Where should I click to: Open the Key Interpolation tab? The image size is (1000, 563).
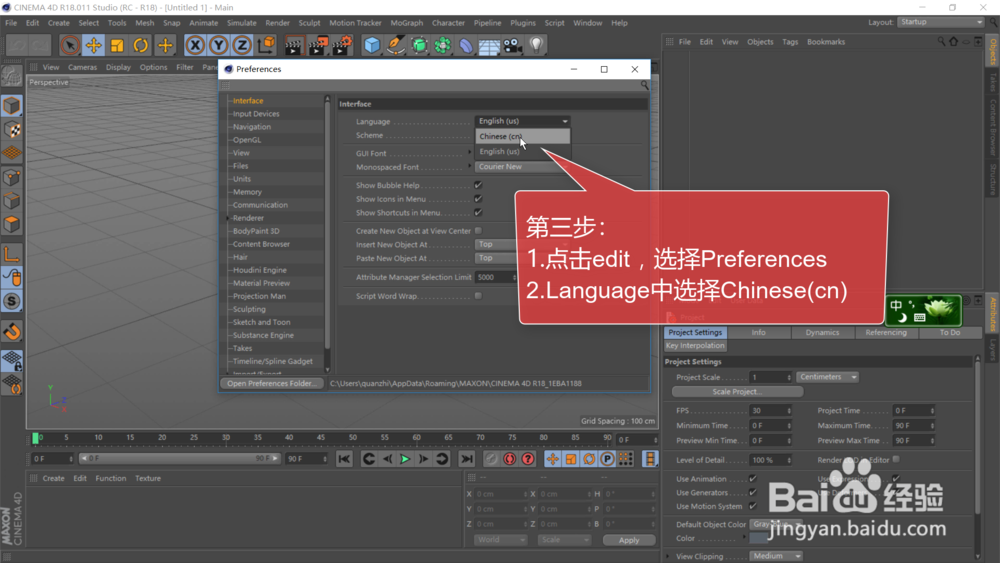(695, 346)
